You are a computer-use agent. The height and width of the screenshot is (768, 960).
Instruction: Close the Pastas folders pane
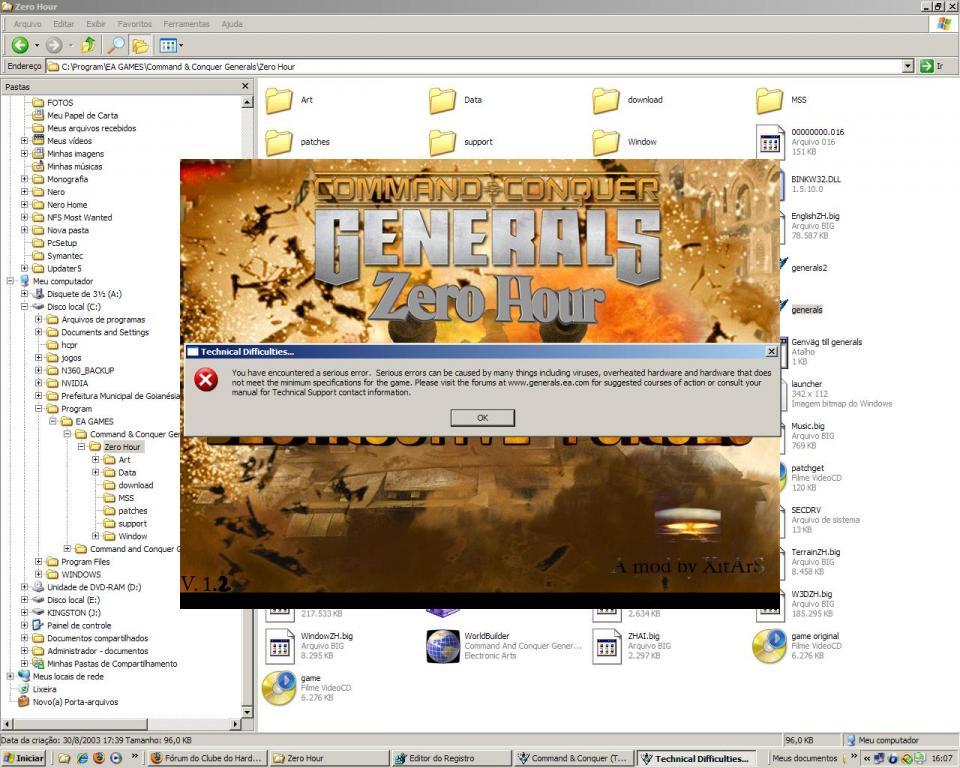click(245, 86)
